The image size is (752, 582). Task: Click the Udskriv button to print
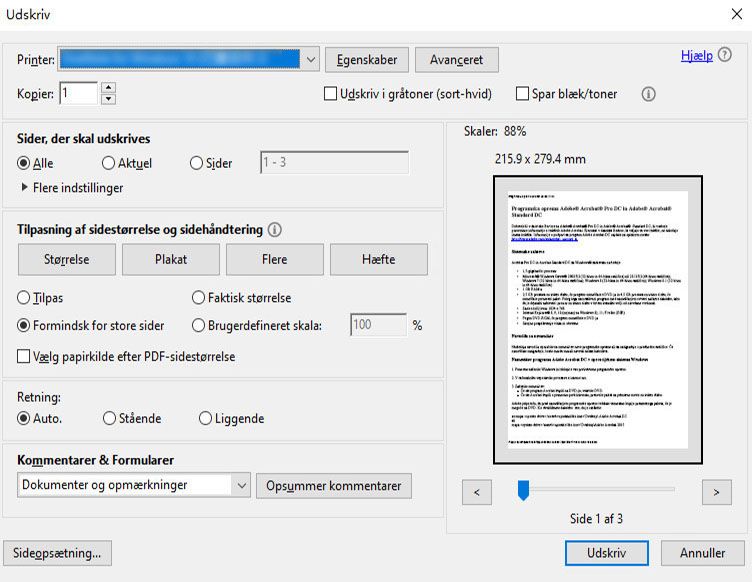point(607,553)
